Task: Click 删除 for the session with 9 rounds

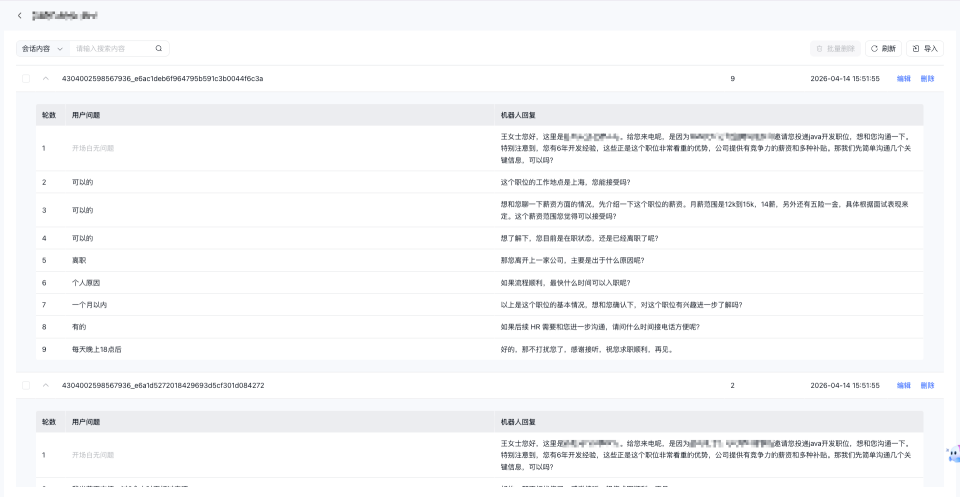Action: (x=928, y=78)
